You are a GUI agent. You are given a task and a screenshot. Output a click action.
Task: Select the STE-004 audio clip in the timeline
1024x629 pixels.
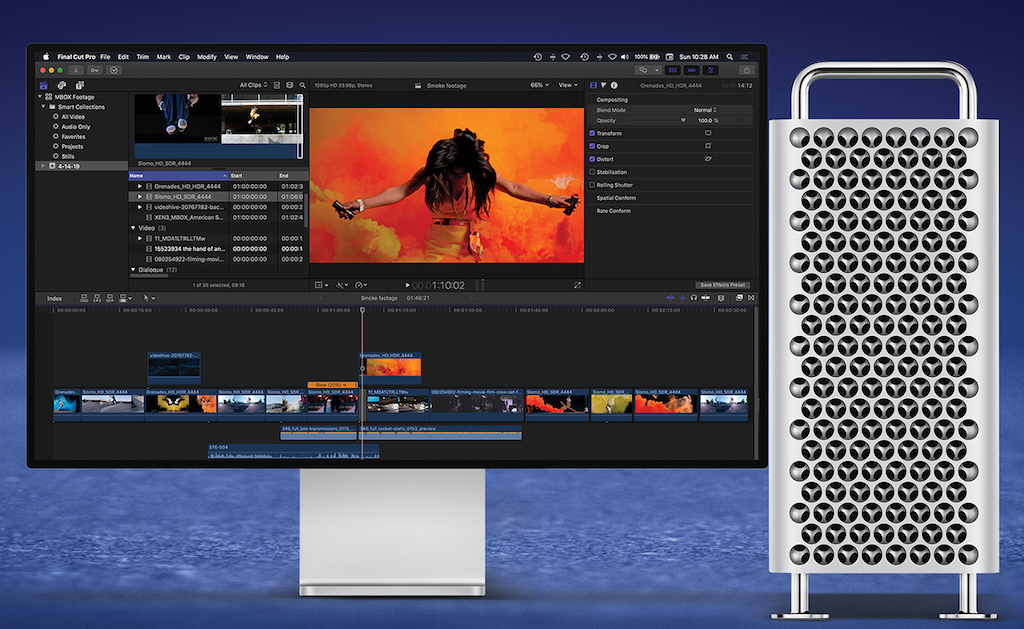pyautogui.click(x=293, y=451)
